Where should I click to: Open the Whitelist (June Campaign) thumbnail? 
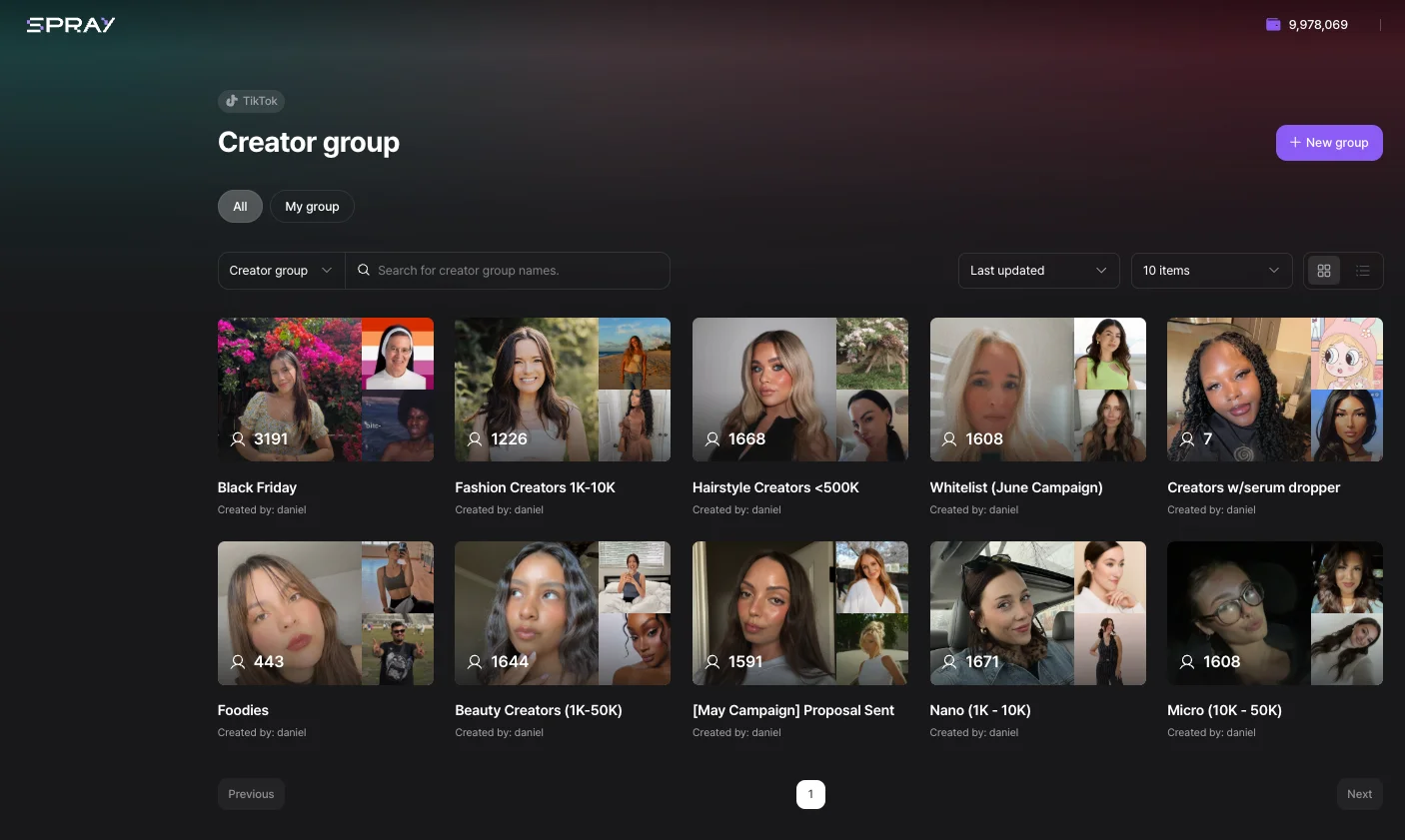coord(1038,390)
